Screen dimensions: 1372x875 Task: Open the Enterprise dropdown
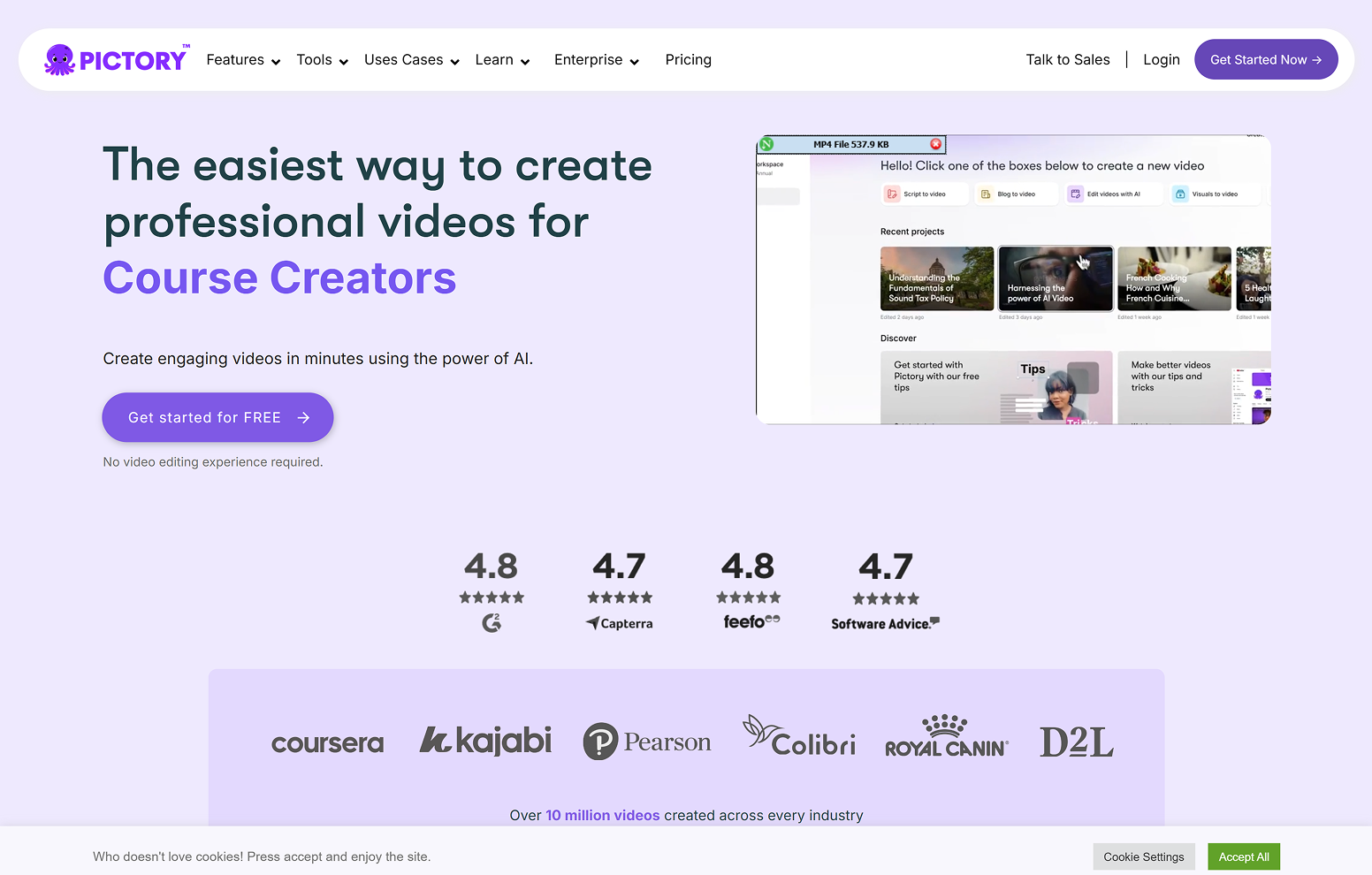[597, 60]
